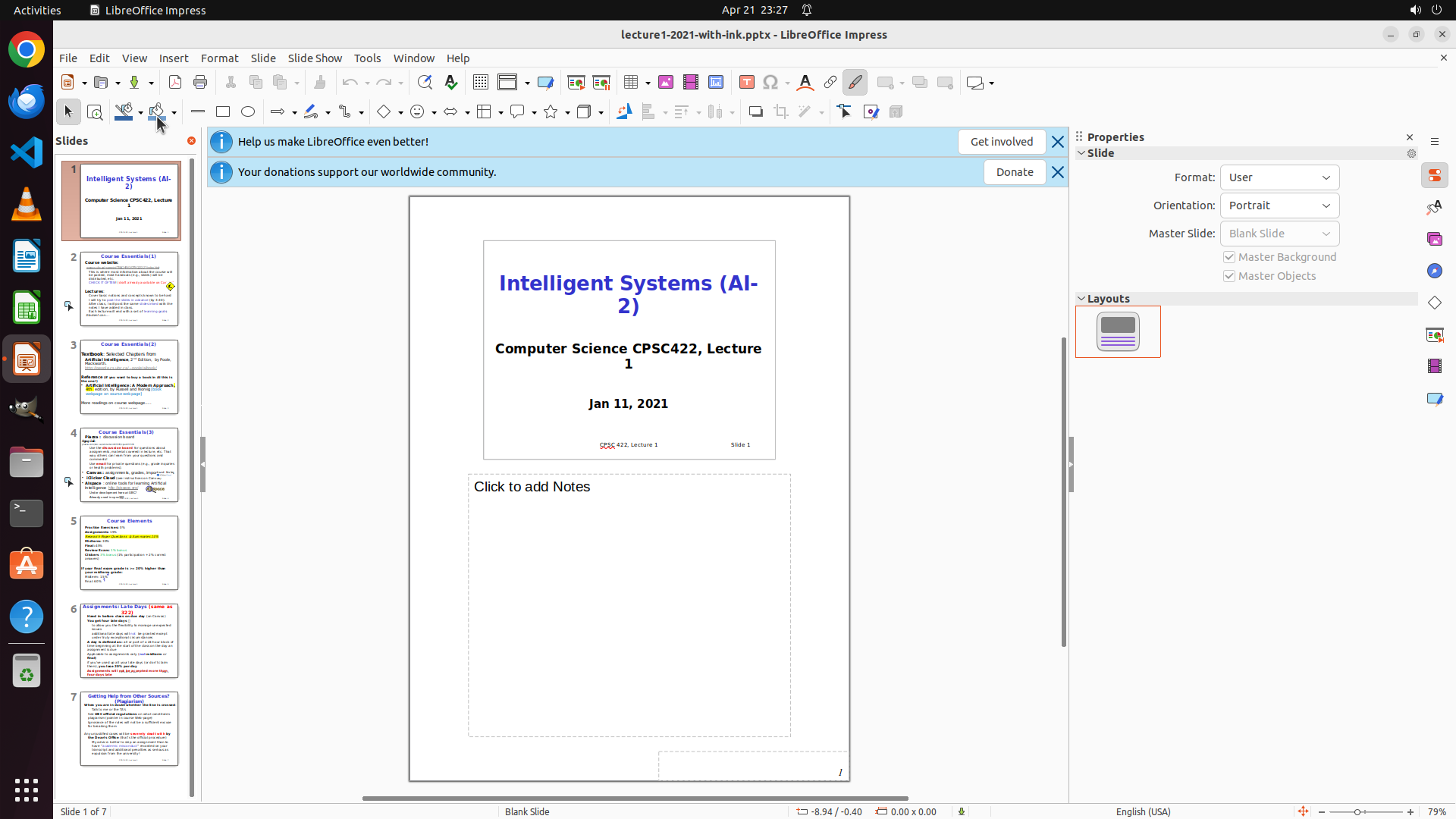Screen dimensions: 1456x819
Task: Select the Rectangle shape tool
Action: point(223,112)
